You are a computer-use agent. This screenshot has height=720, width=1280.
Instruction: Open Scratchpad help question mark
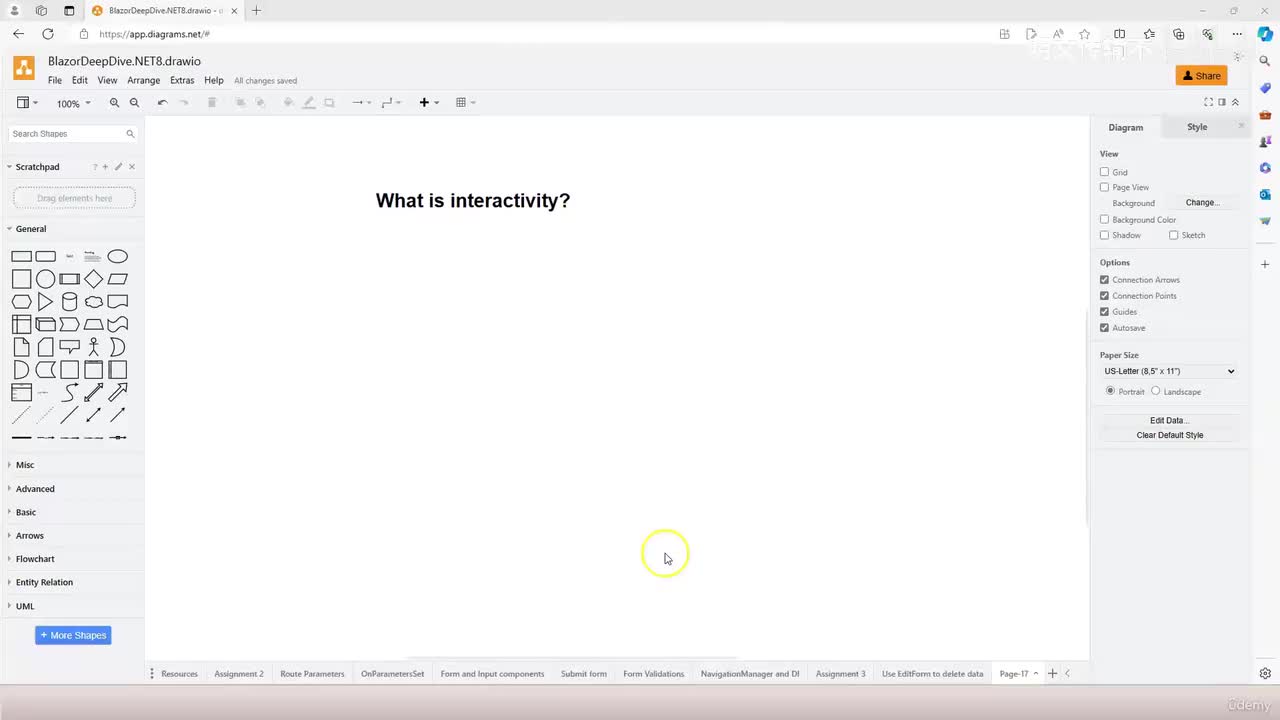coord(95,167)
